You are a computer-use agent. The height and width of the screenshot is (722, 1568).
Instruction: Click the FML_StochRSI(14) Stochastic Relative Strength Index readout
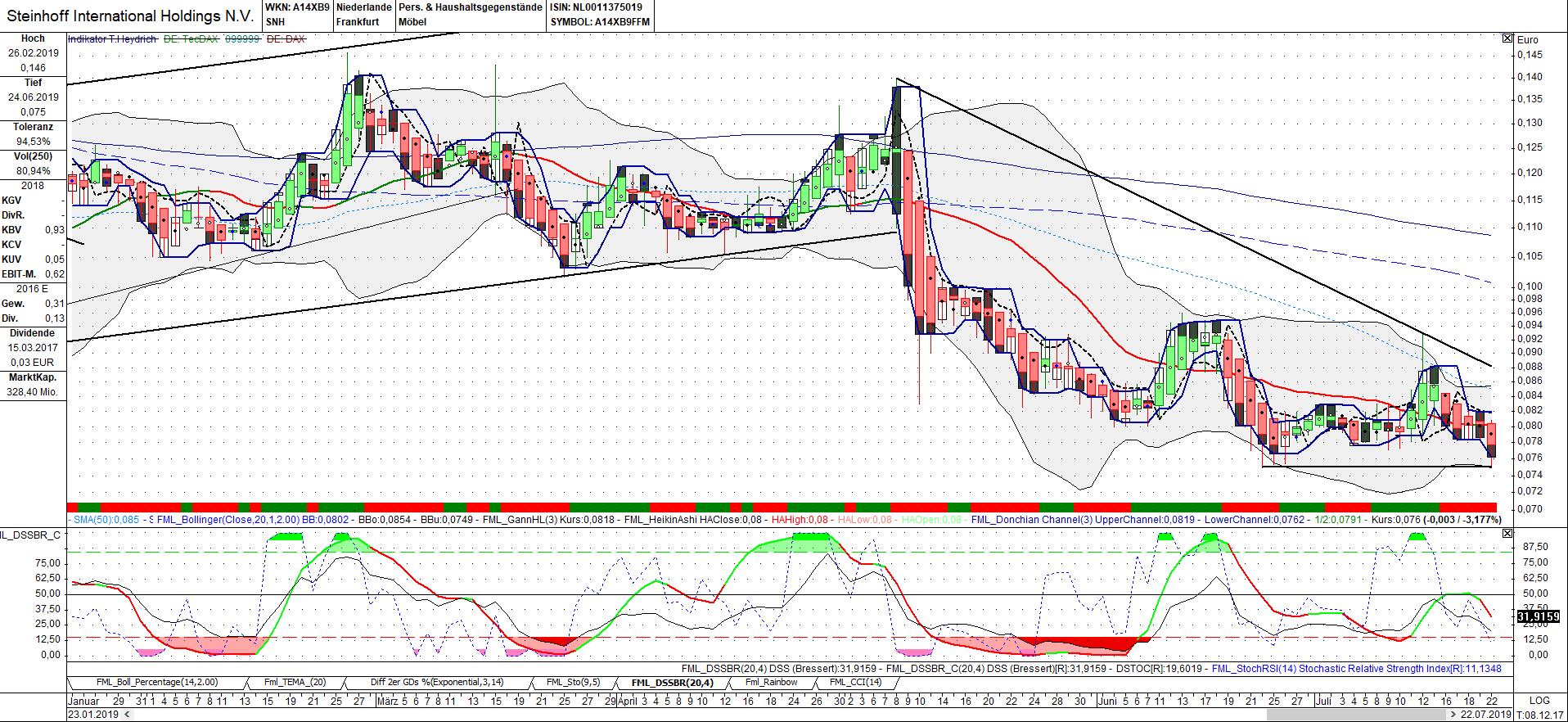[1356, 669]
